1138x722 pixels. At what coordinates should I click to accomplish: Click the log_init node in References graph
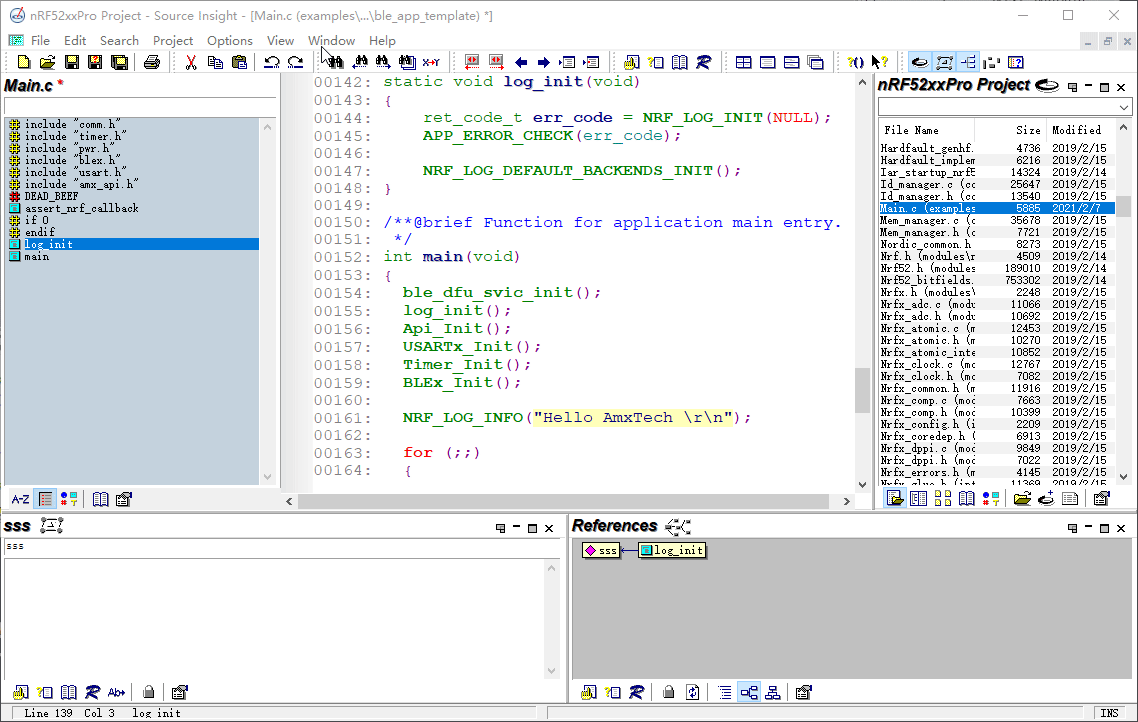(672, 550)
